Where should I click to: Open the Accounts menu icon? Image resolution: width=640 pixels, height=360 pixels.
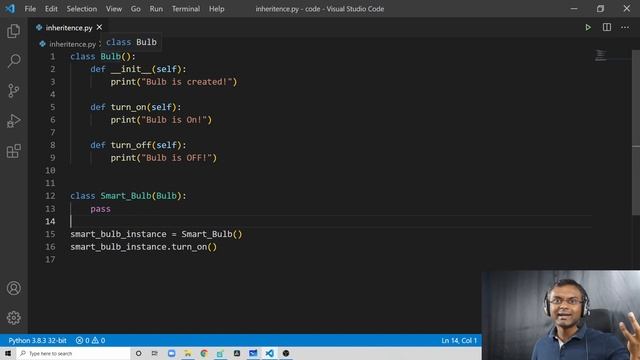pos(13,288)
